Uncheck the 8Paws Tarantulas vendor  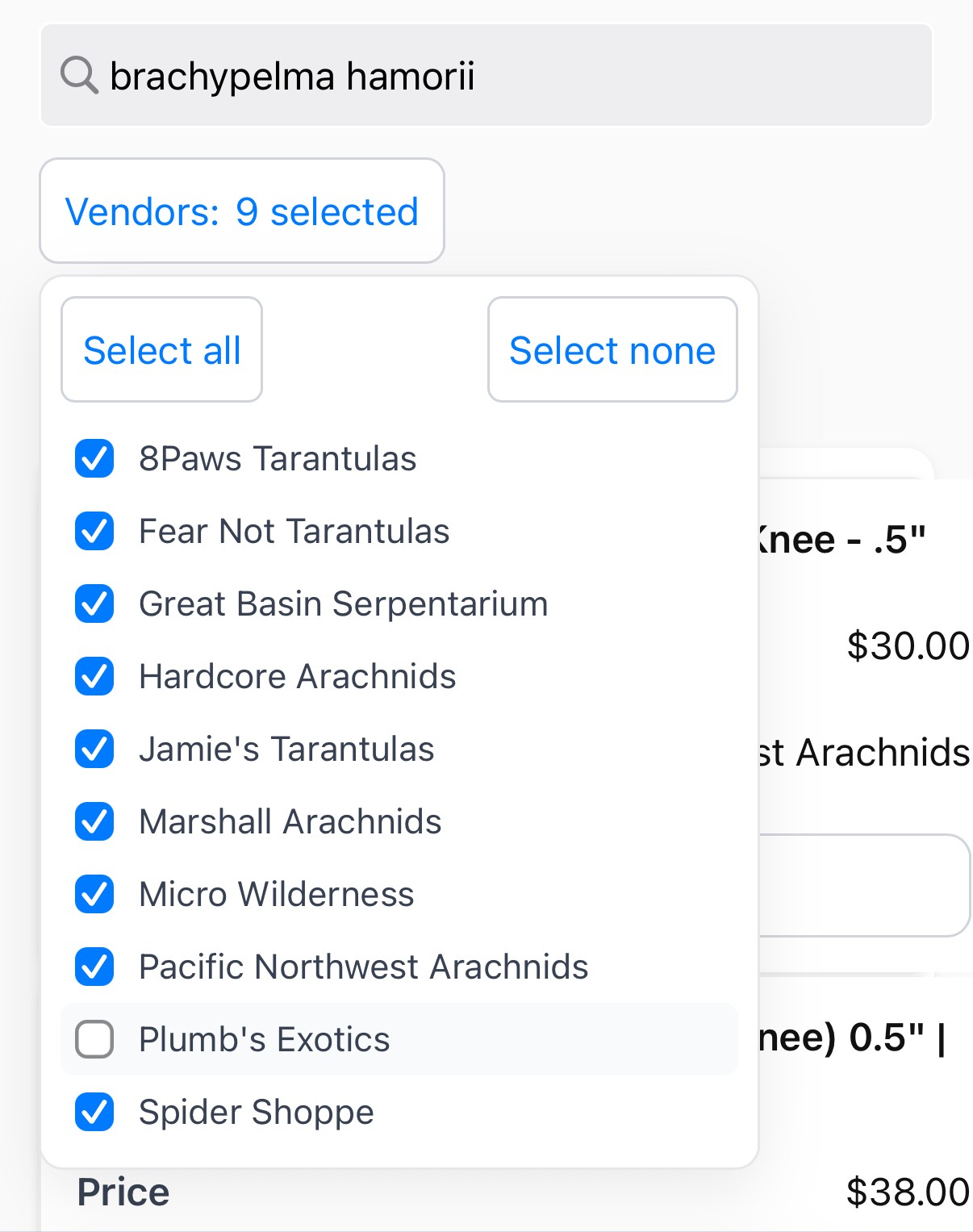(x=94, y=458)
